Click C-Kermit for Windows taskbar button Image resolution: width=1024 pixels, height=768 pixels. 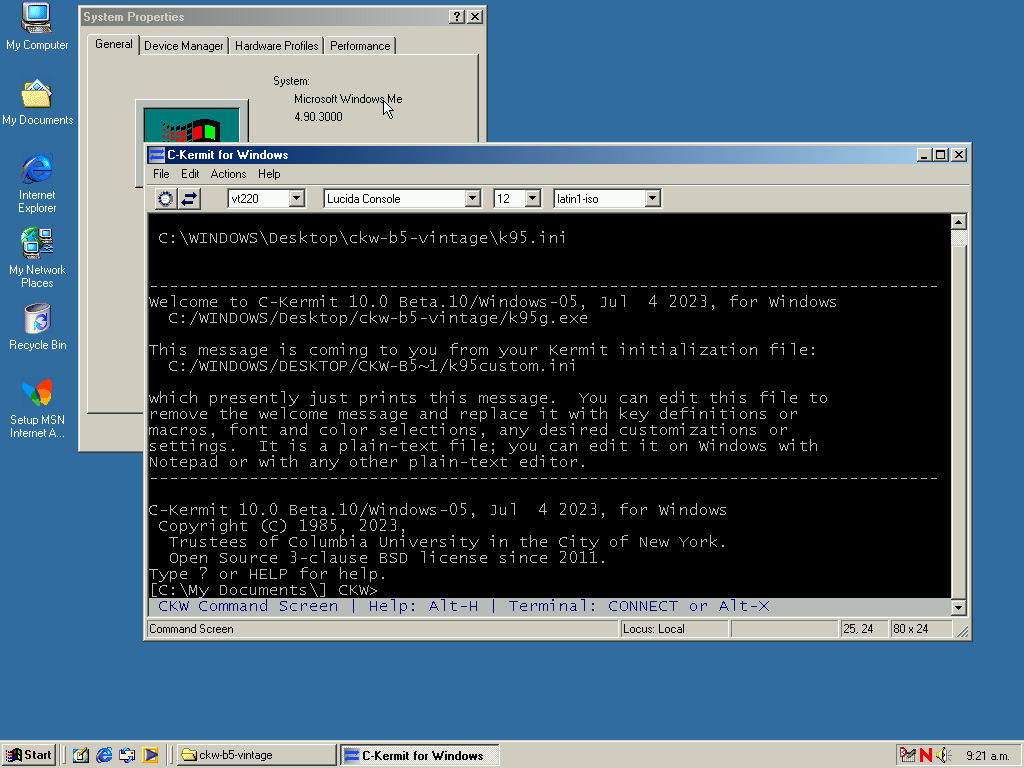click(420, 755)
